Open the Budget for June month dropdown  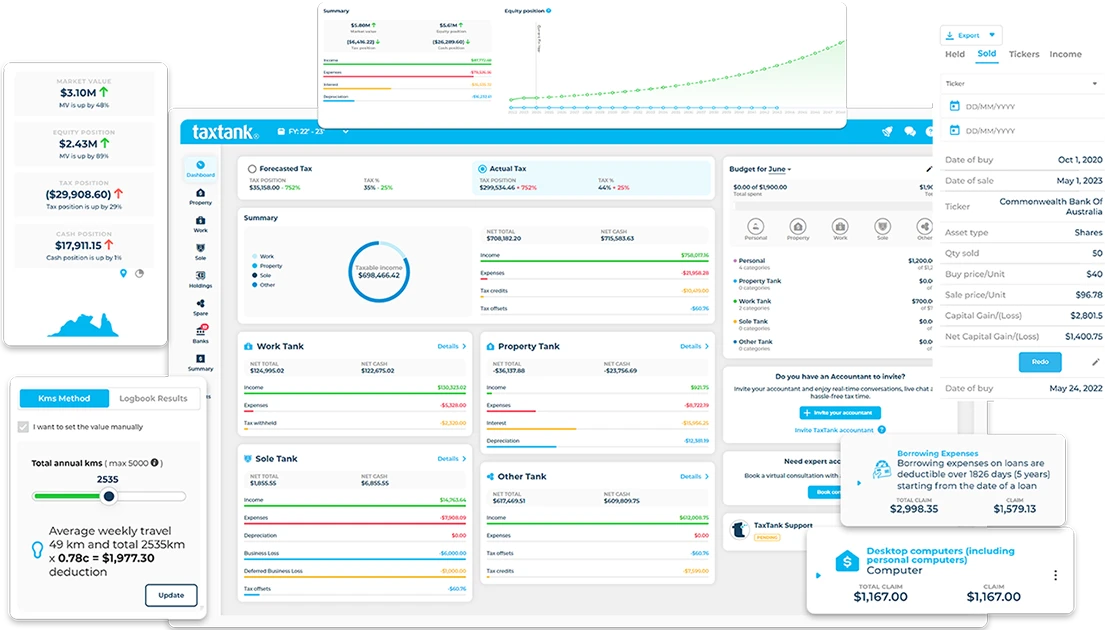click(779, 168)
